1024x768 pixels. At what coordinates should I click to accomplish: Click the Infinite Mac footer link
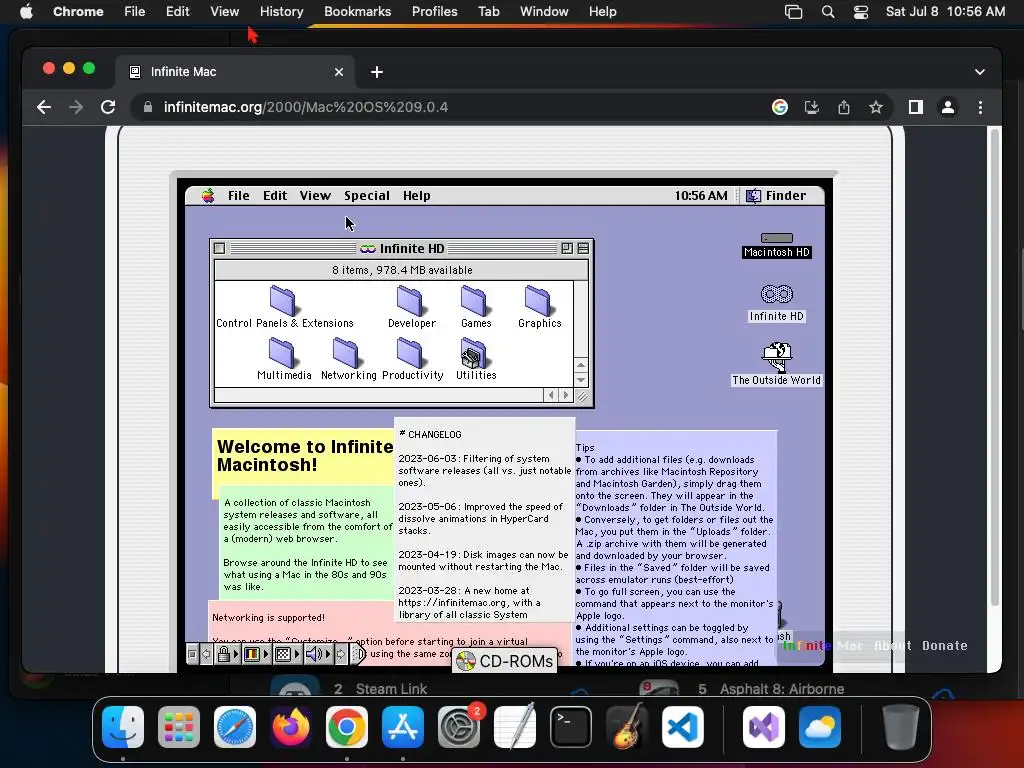click(x=823, y=645)
